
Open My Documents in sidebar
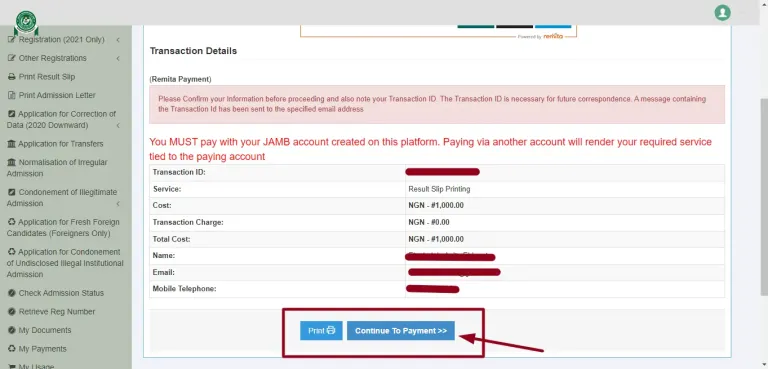45,330
